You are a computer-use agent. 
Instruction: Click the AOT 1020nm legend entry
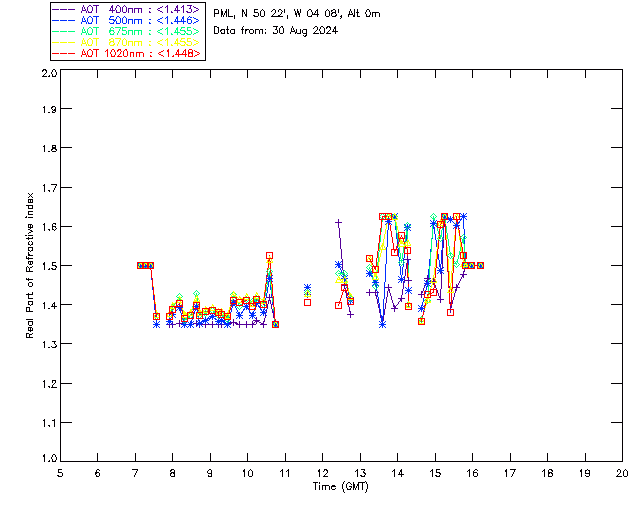[127, 53]
